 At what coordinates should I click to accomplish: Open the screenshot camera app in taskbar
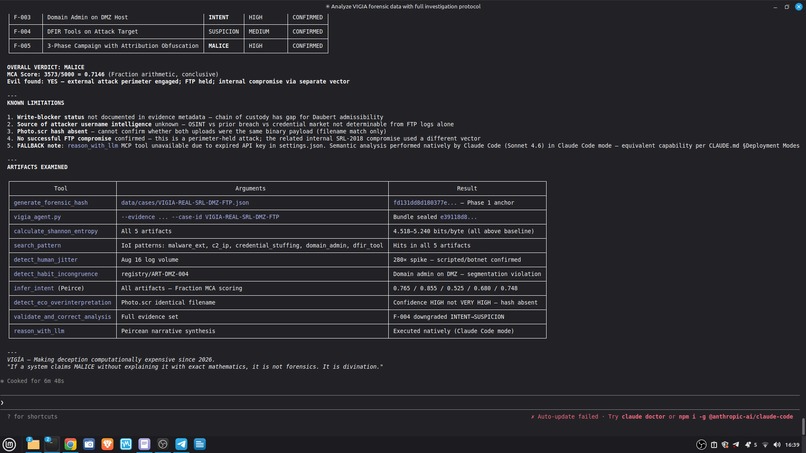click(89, 444)
